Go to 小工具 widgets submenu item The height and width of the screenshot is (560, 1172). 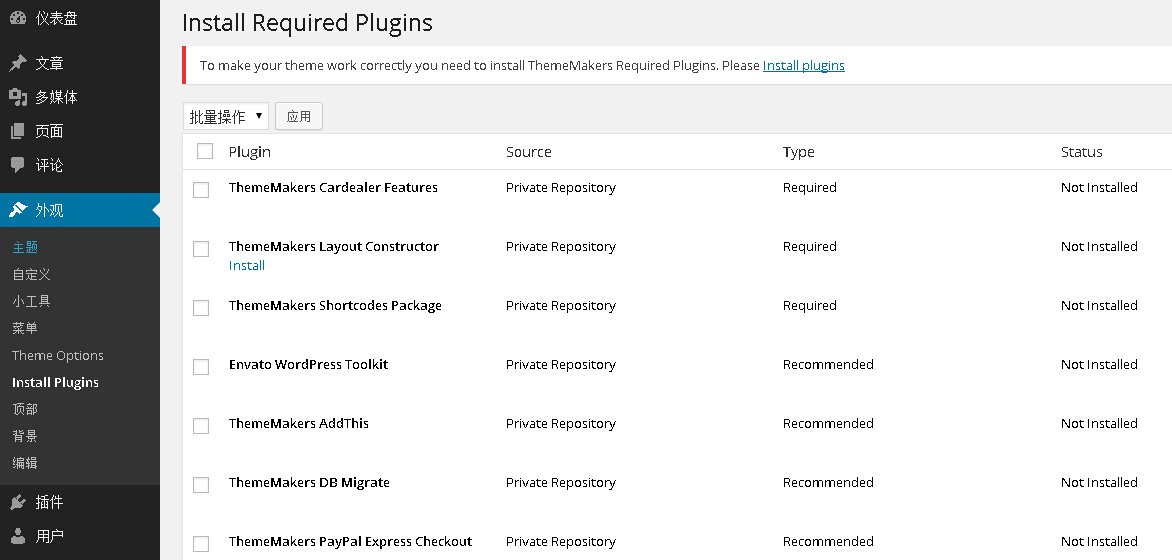(31, 301)
